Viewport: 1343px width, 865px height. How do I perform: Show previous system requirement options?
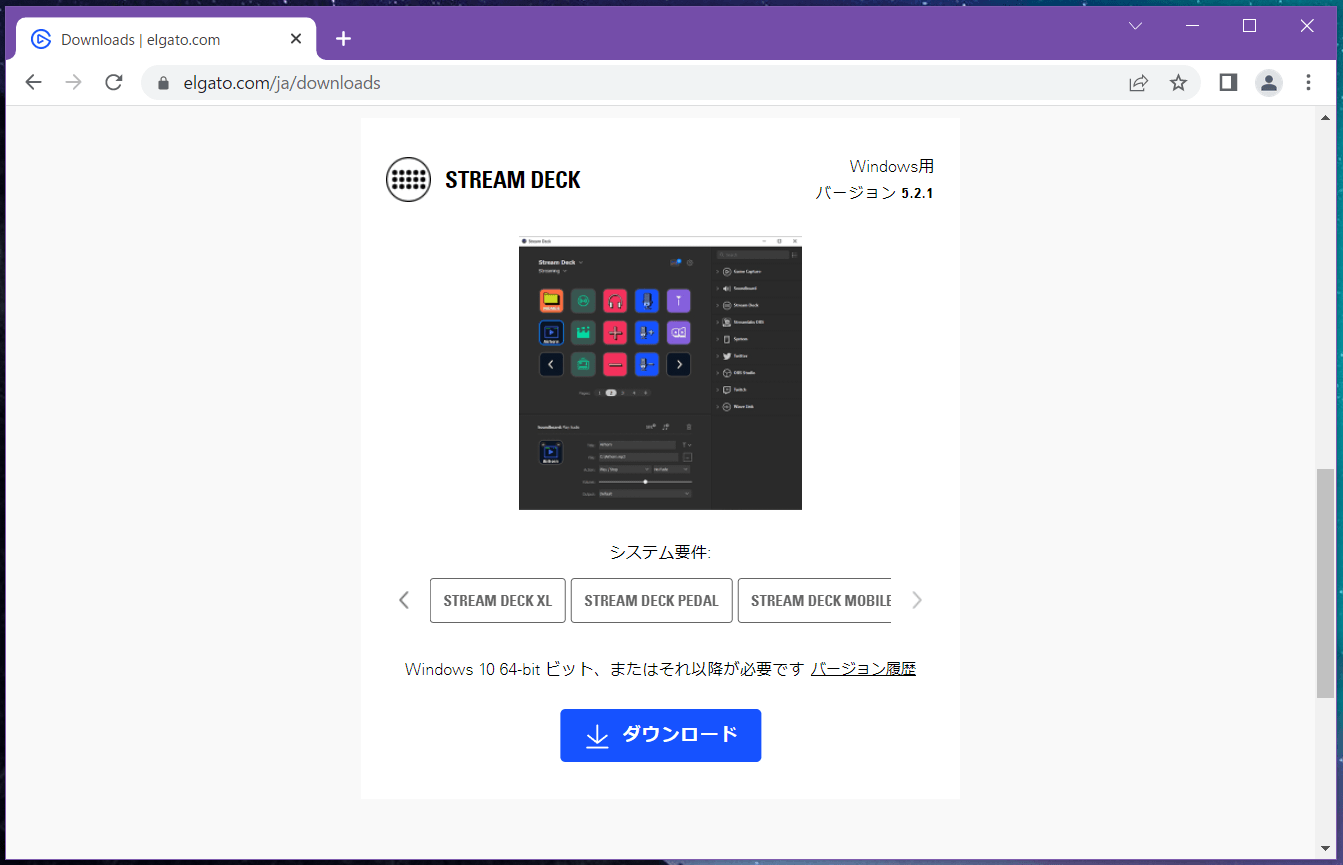[x=404, y=600]
